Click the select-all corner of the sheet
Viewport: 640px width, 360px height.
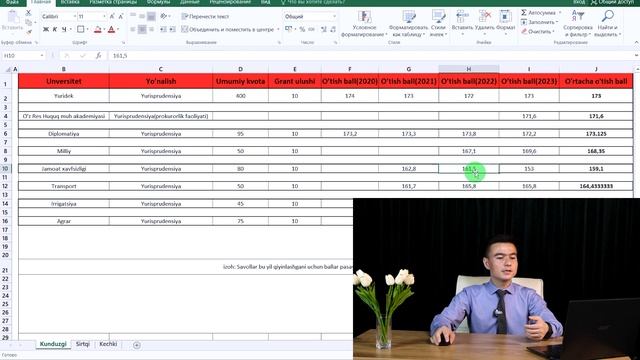pyautogui.click(x=7, y=69)
